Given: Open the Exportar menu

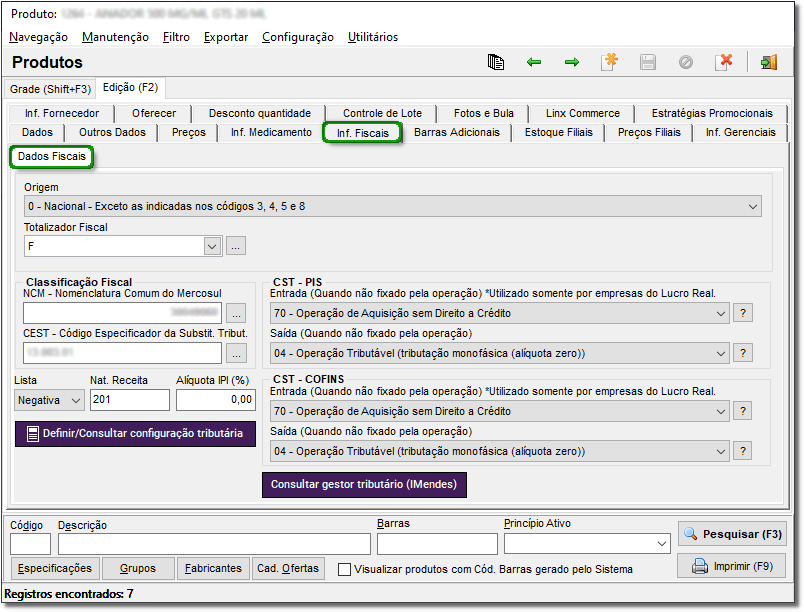Looking at the screenshot, I should (226, 37).
